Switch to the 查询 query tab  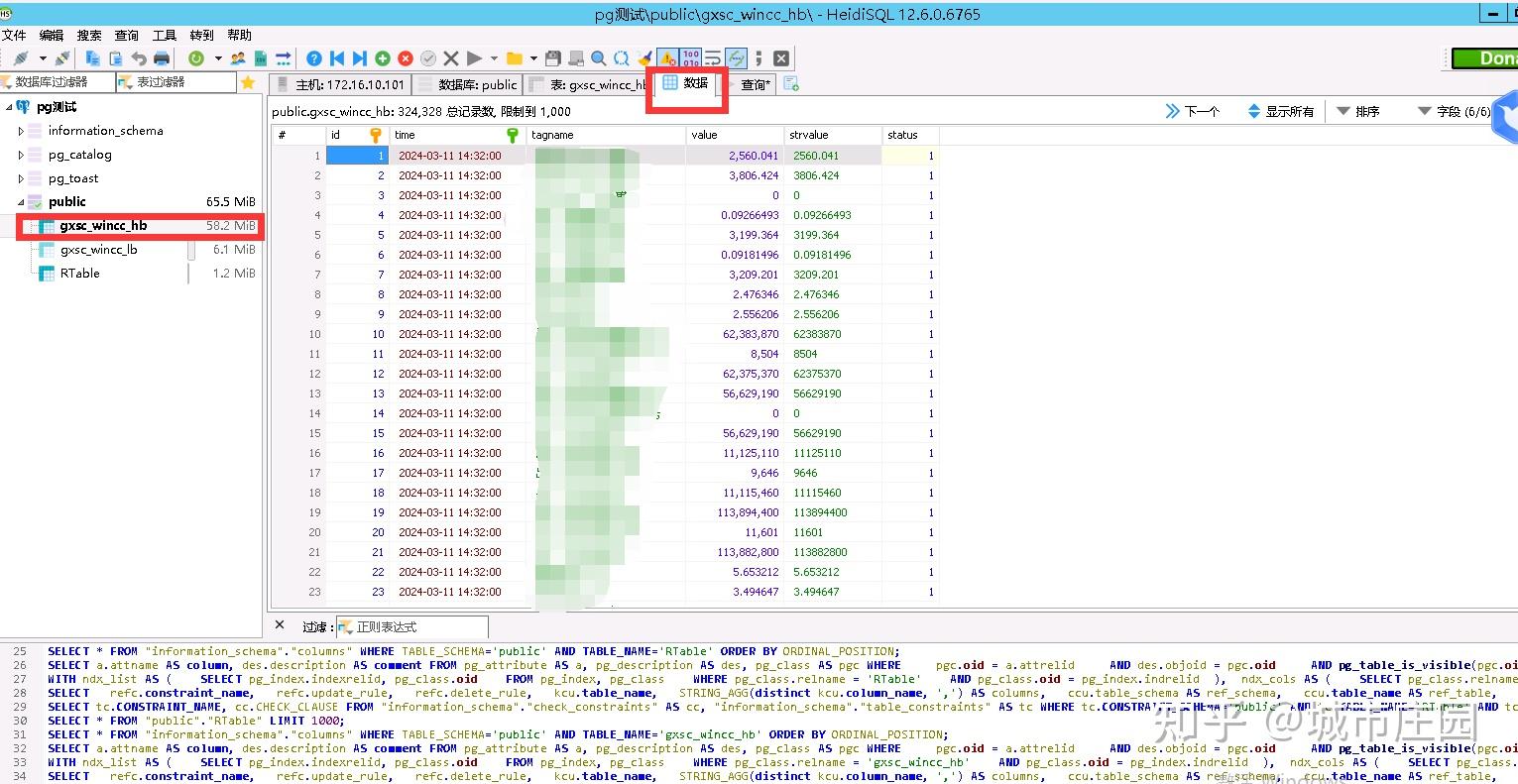click(x=756, y=84)
